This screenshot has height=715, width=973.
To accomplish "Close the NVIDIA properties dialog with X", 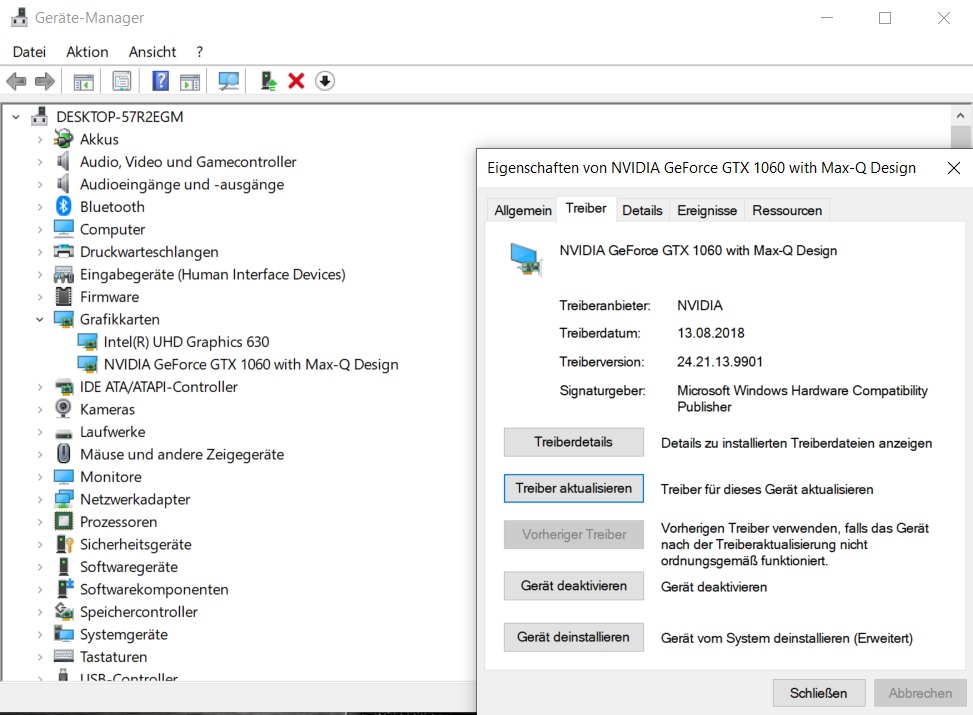I will [x=954, y=168].
